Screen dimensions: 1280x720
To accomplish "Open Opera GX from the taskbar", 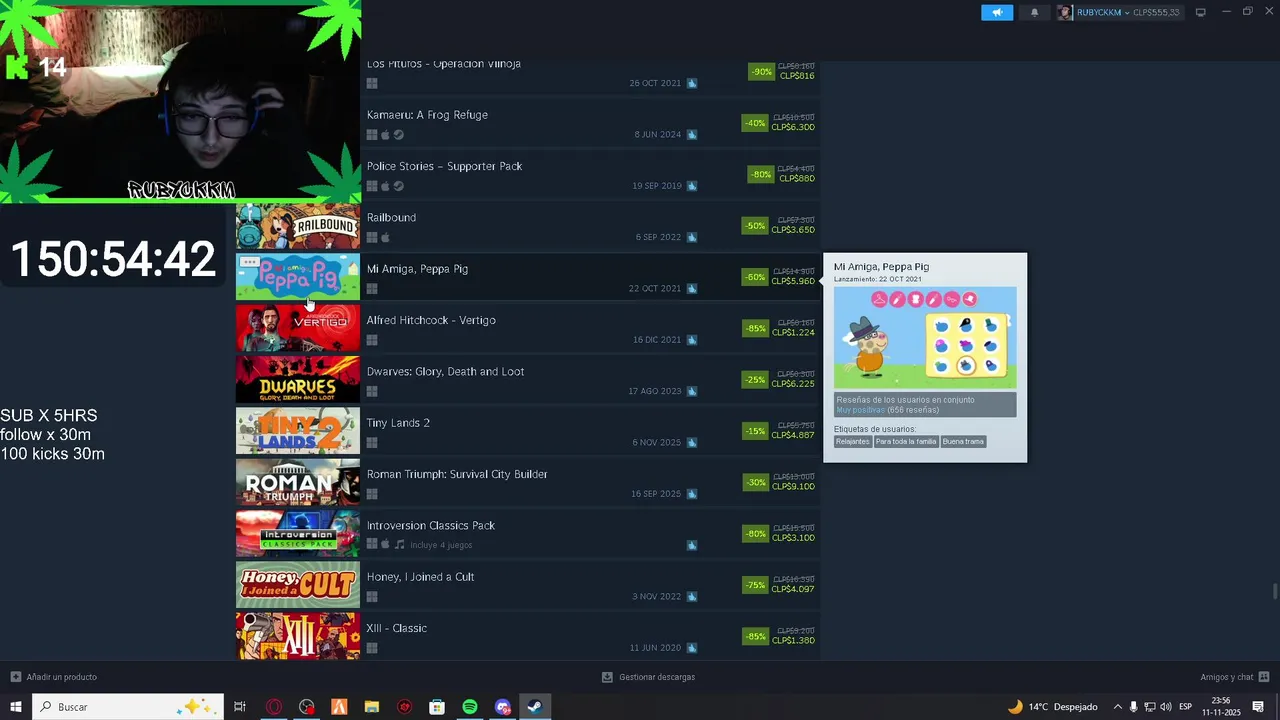I will coord(273,707).
